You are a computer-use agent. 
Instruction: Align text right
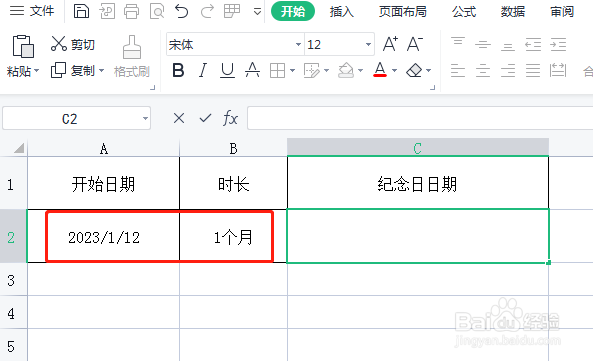pyautogui.click(x=508, y=71)
